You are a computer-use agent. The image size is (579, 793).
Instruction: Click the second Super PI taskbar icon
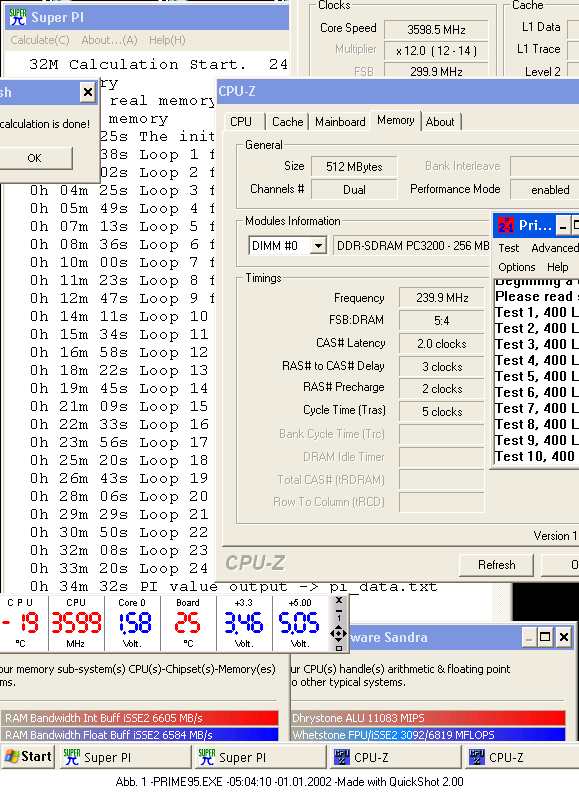click(x=206, y=757)
